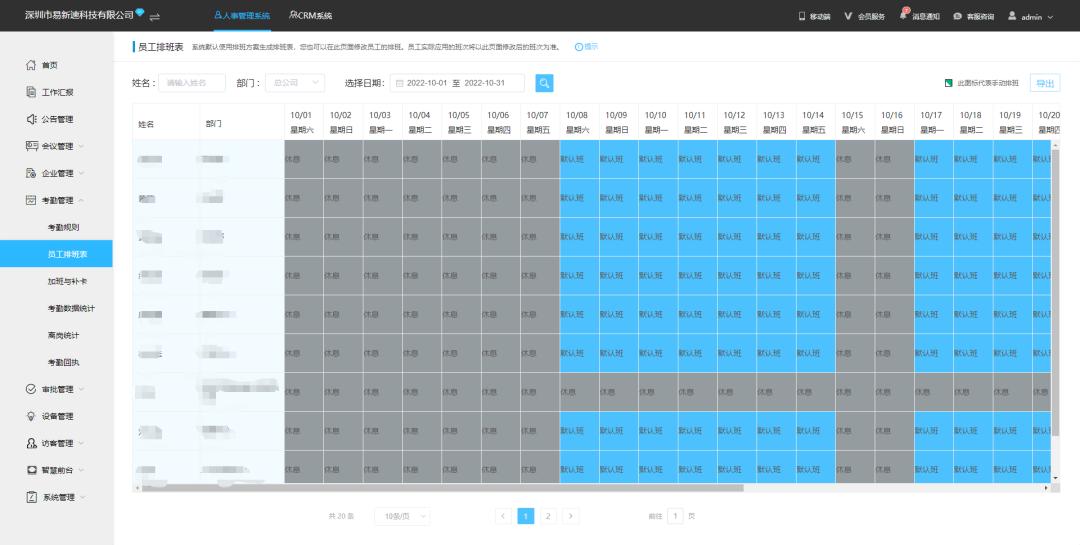Image resolution: width=1080 pixels, height=545 pixels.
Task: Open the 考勤规则 submenu item
Action: [63, 227]
